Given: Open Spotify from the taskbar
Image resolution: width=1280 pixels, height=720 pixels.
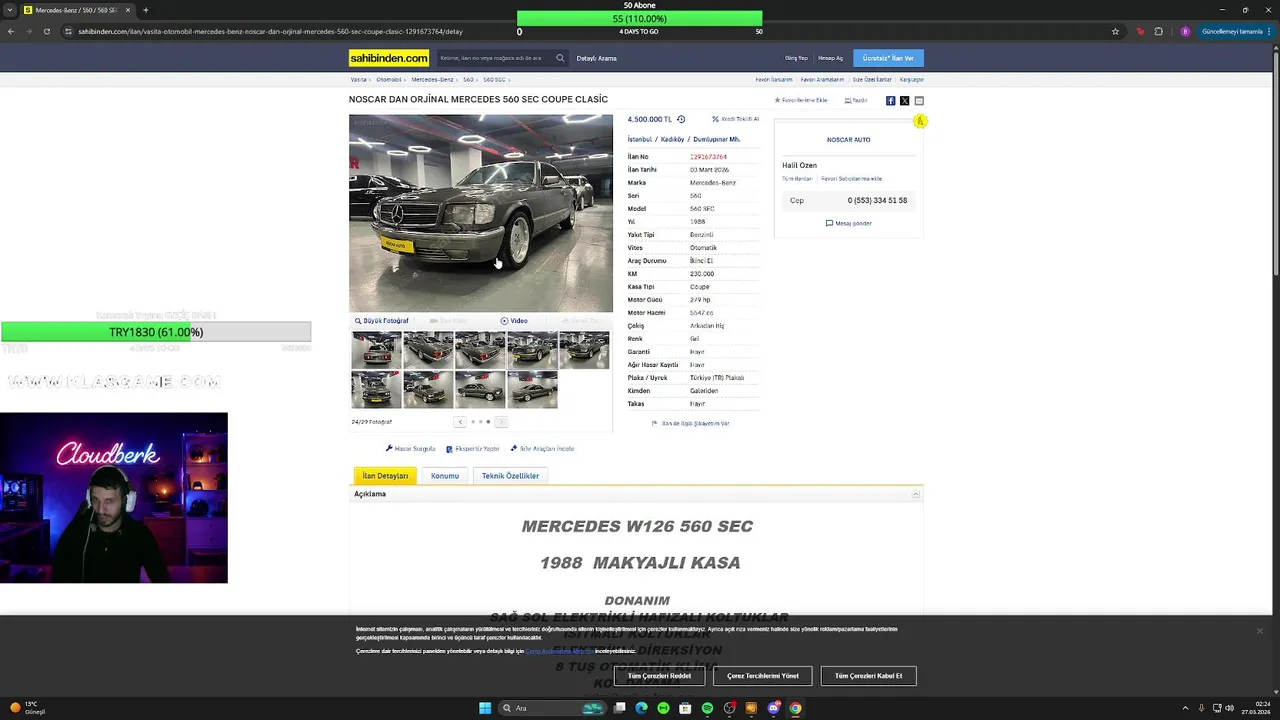Looking at the screenshot, I should 707,708.
